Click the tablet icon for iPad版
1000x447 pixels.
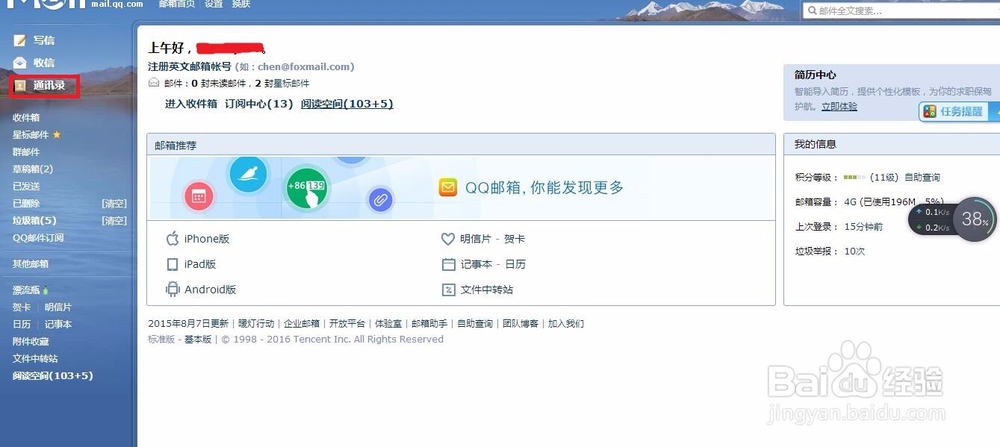coord(172,264)
